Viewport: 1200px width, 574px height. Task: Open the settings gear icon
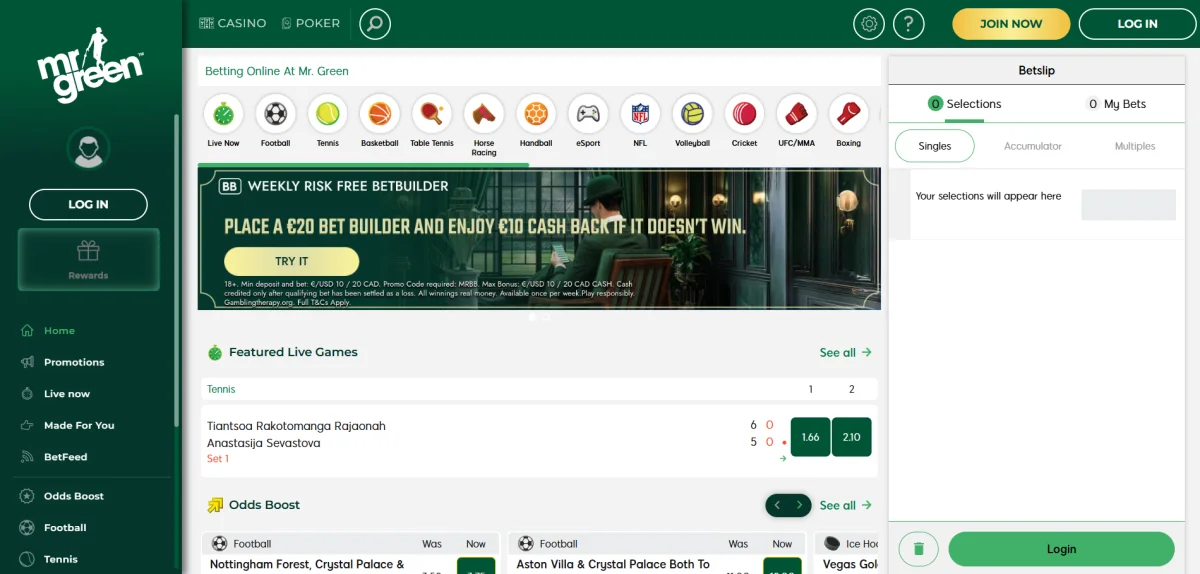[869, 23]
